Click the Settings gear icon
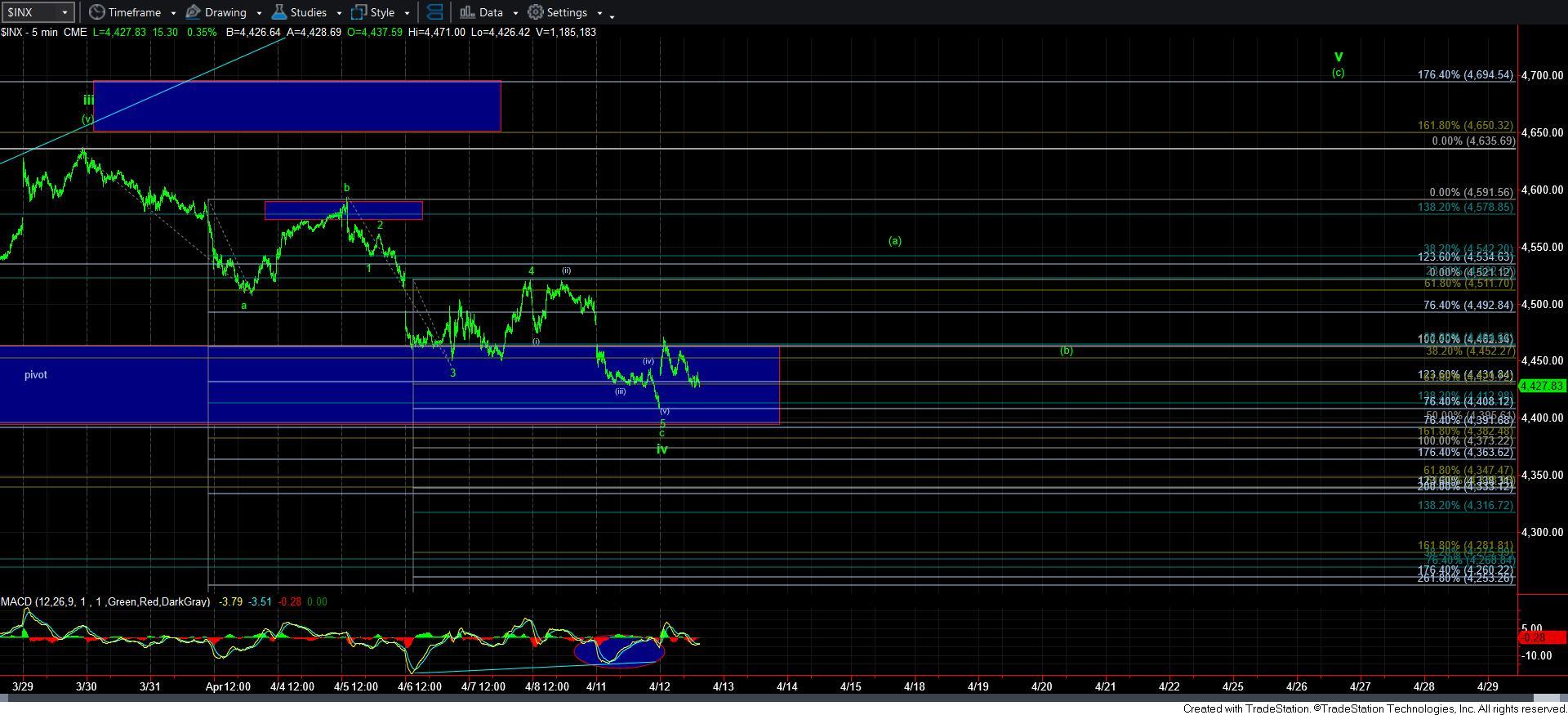Image resolution: width=1568 pixels, height=715 pixels. click(536, 12)
